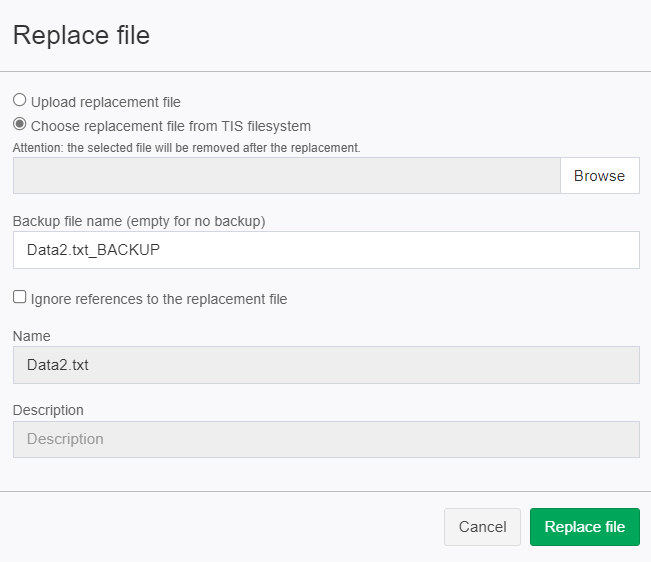Click the 'Description' label above the field

click(48, 410)
